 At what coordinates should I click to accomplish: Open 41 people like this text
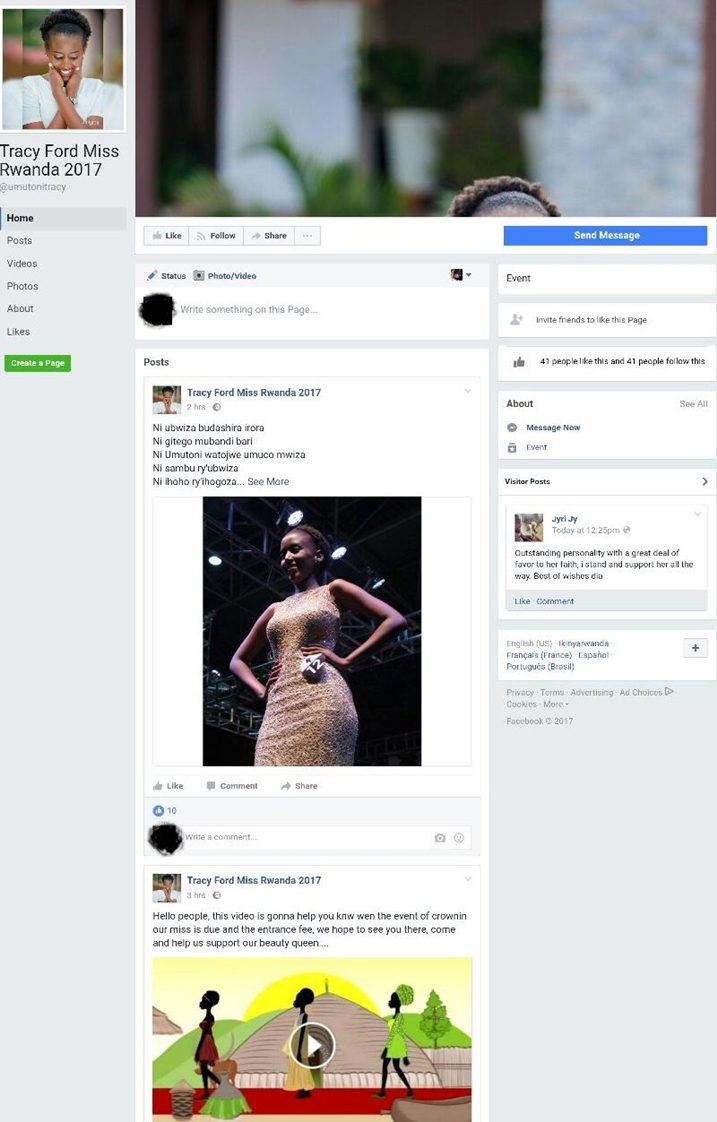(x=623, y=361)
